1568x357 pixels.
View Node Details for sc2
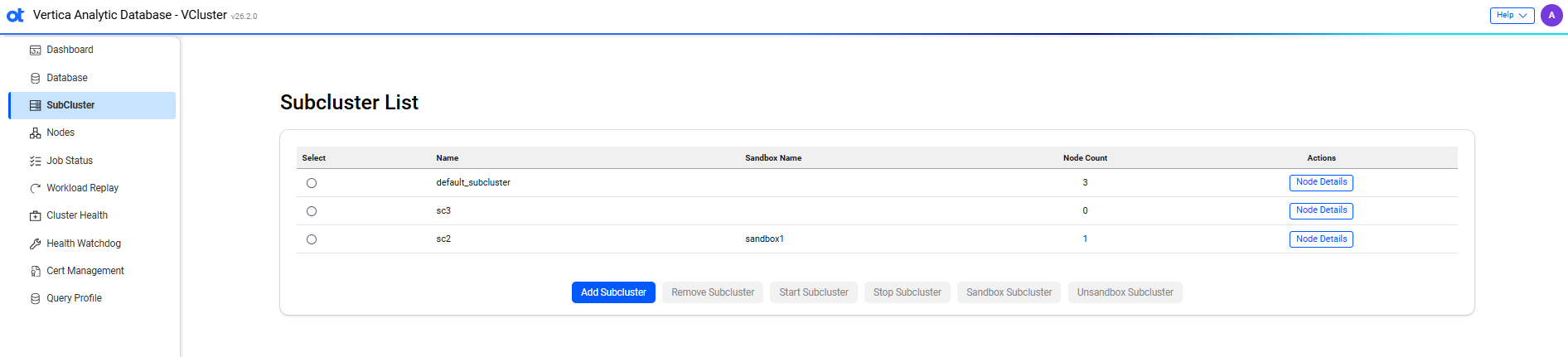1321,239
